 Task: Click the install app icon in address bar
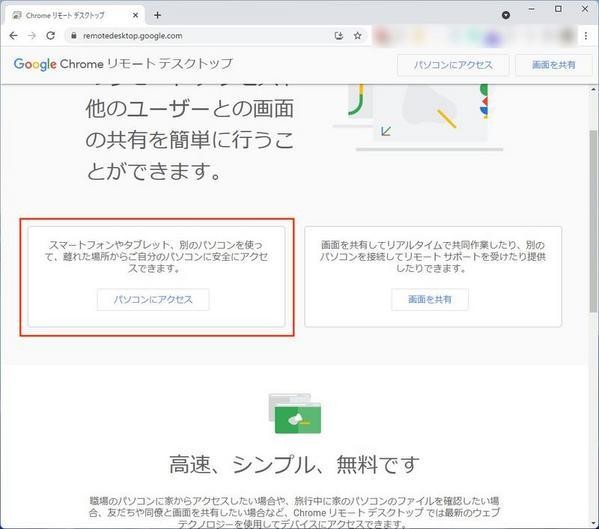(x=338, y=36)
